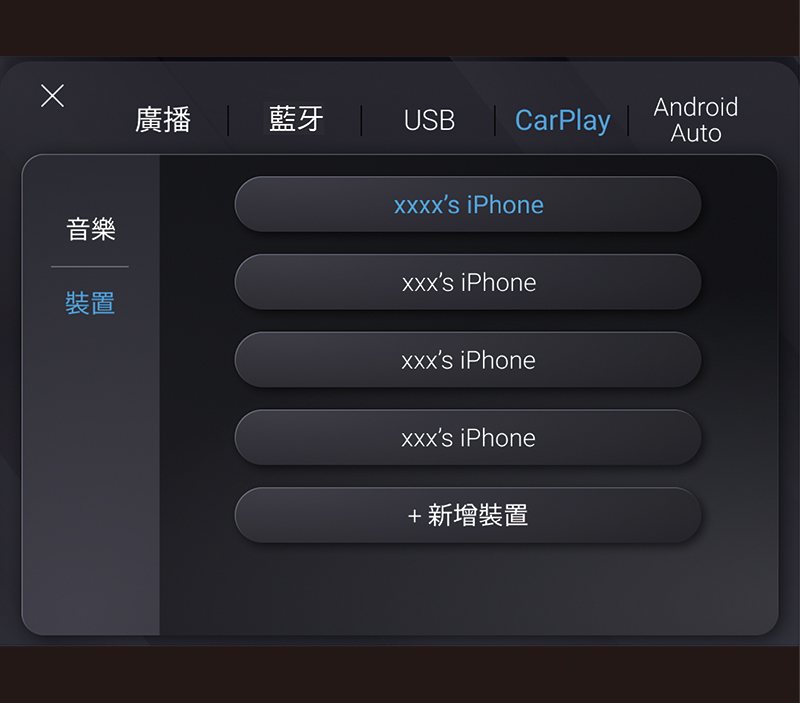The height and width of the screenshot is (703, 800).
Task: Tap the tab between 廣播 and USB
Action: click(x=296, y=119)
